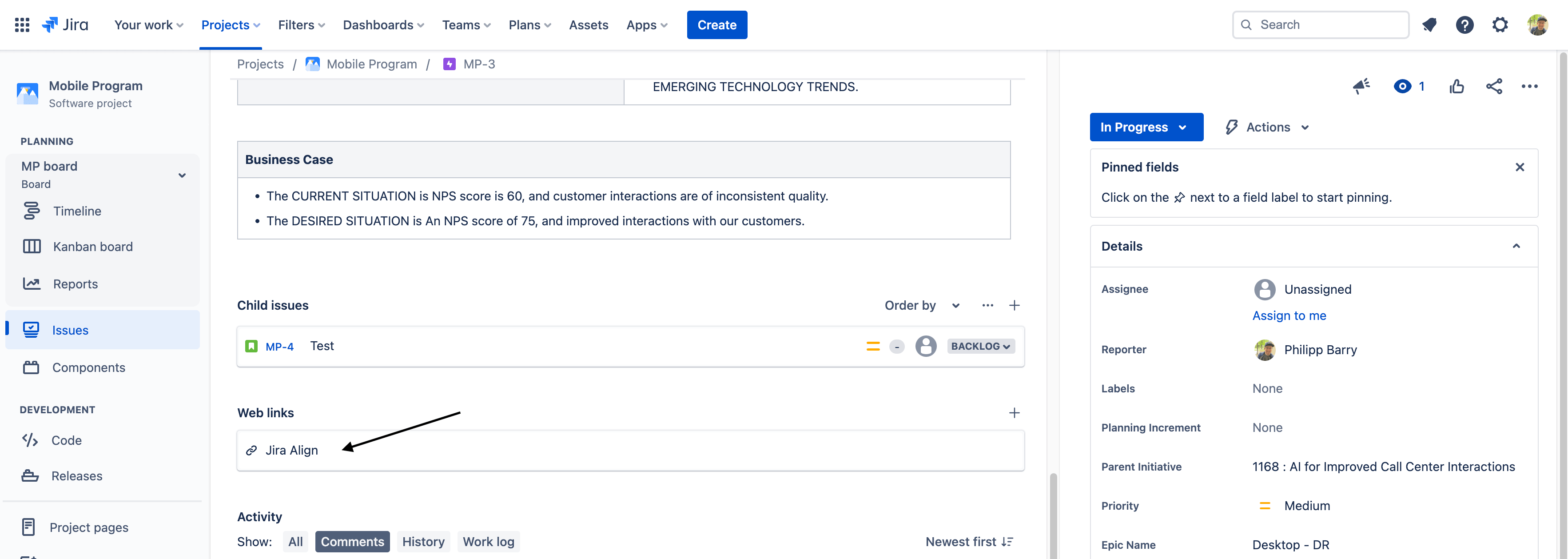This screenshot has height=559, width=1568.
Task: Open the Jira home app switcher grid
Action: pos(21,24)
